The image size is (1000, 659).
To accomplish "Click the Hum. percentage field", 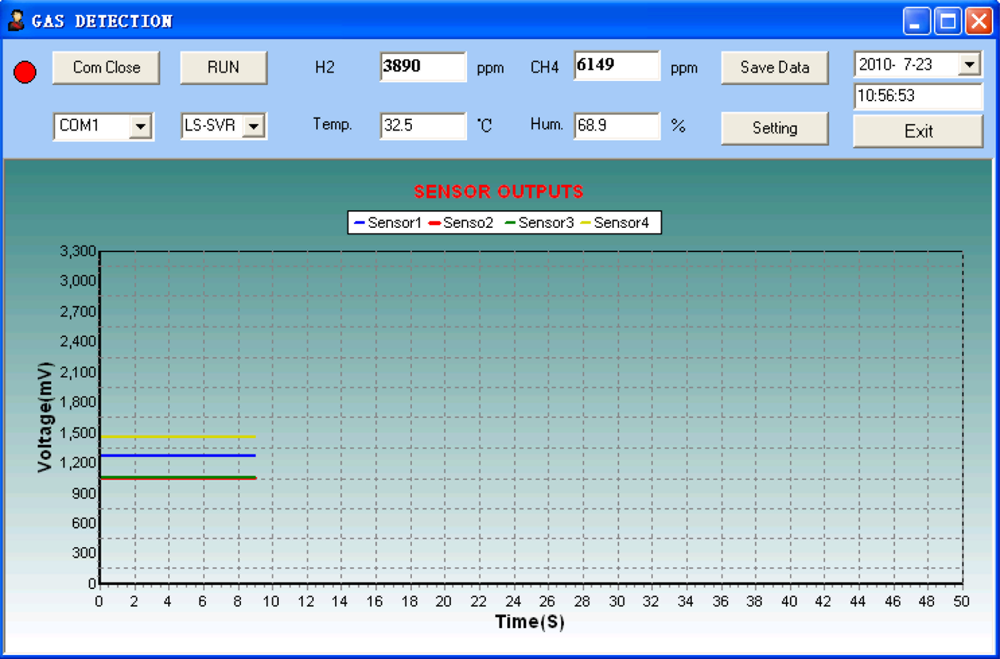I will pyautogui.click(x=616, y=127).
